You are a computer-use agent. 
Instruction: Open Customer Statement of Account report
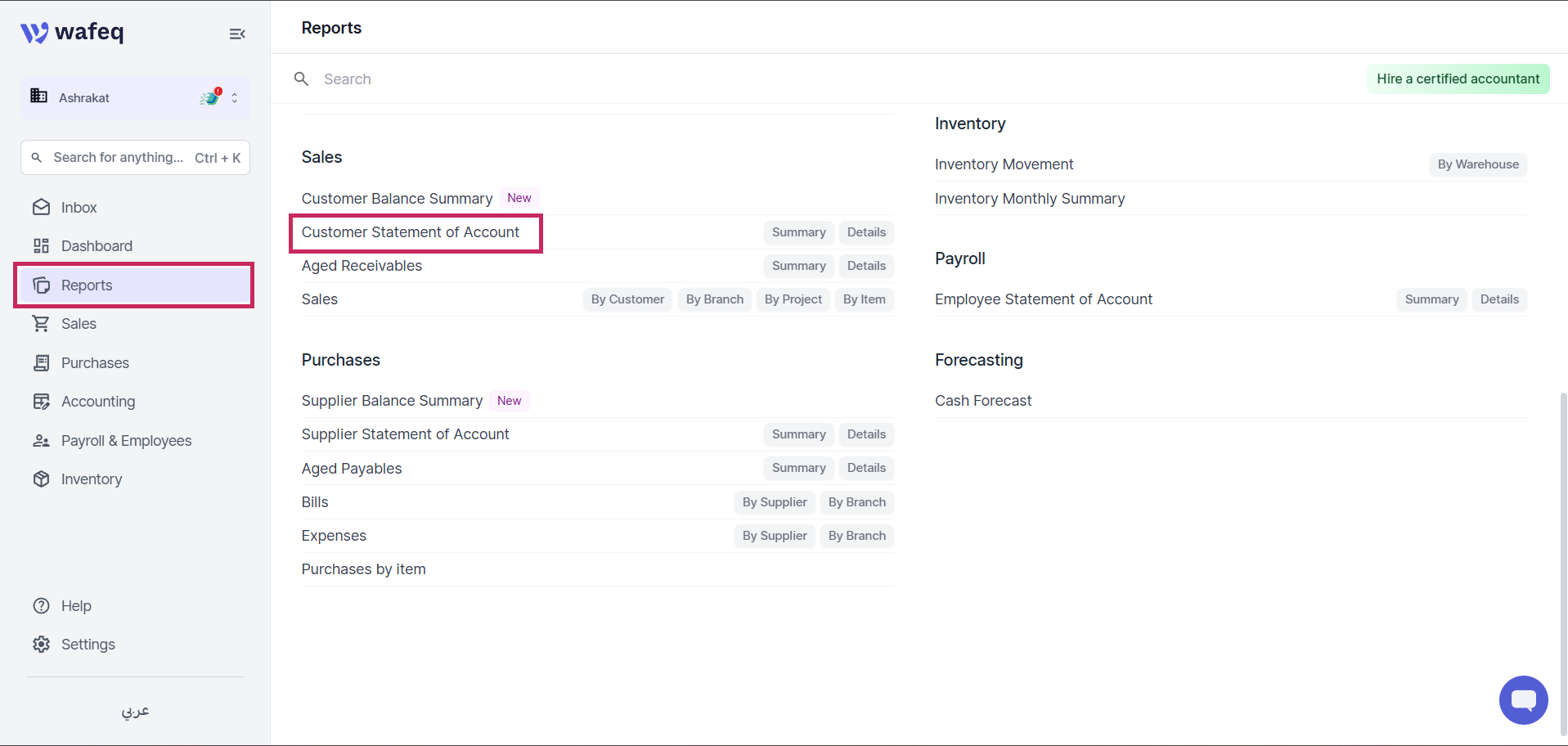click(410, 232)
